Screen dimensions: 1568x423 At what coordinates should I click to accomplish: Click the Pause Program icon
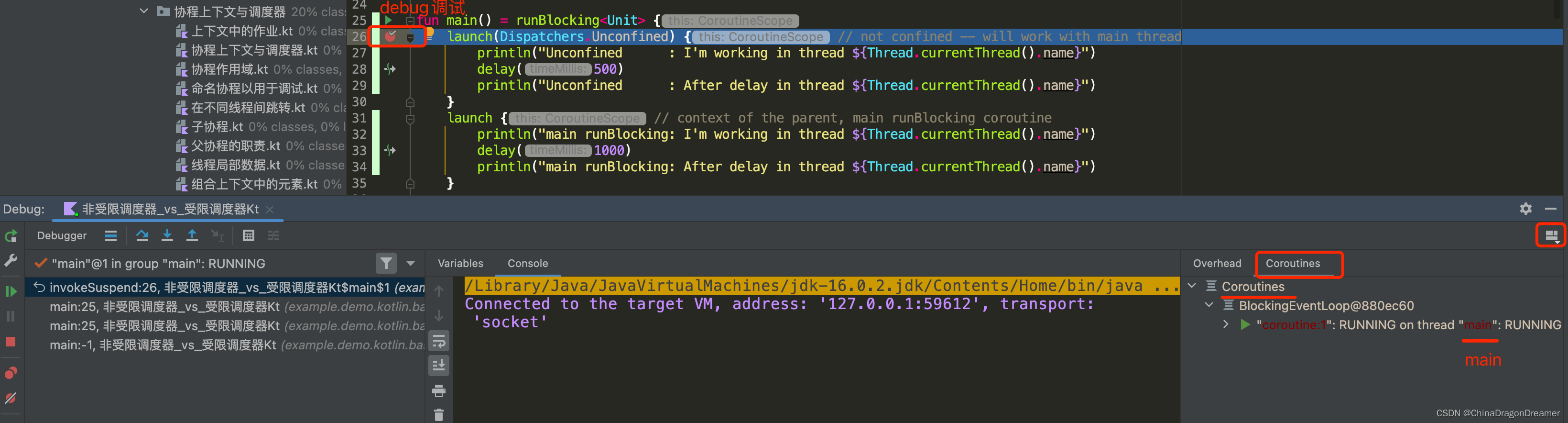(11, 316)
